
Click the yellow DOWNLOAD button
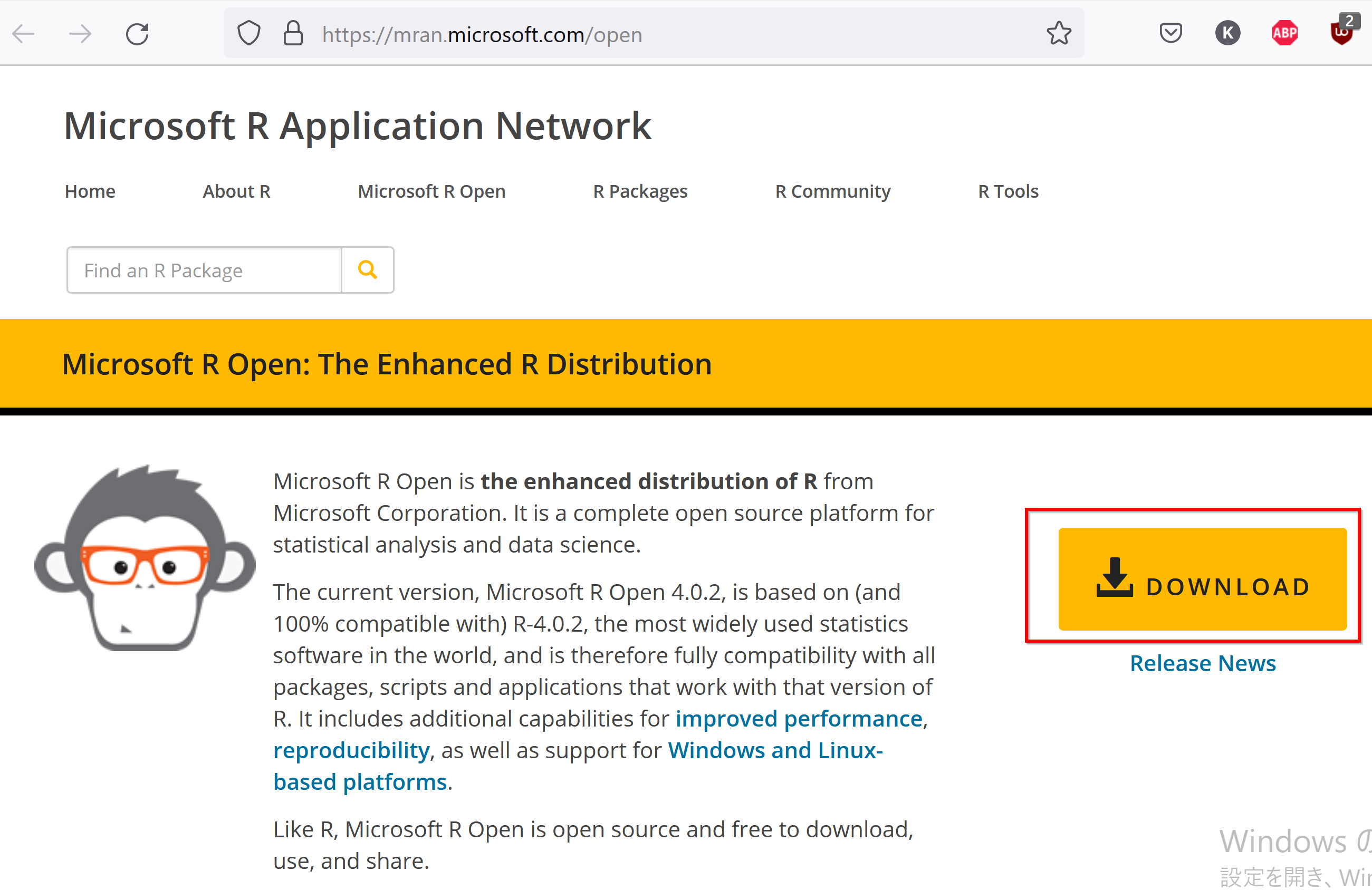coord(1202,579)
